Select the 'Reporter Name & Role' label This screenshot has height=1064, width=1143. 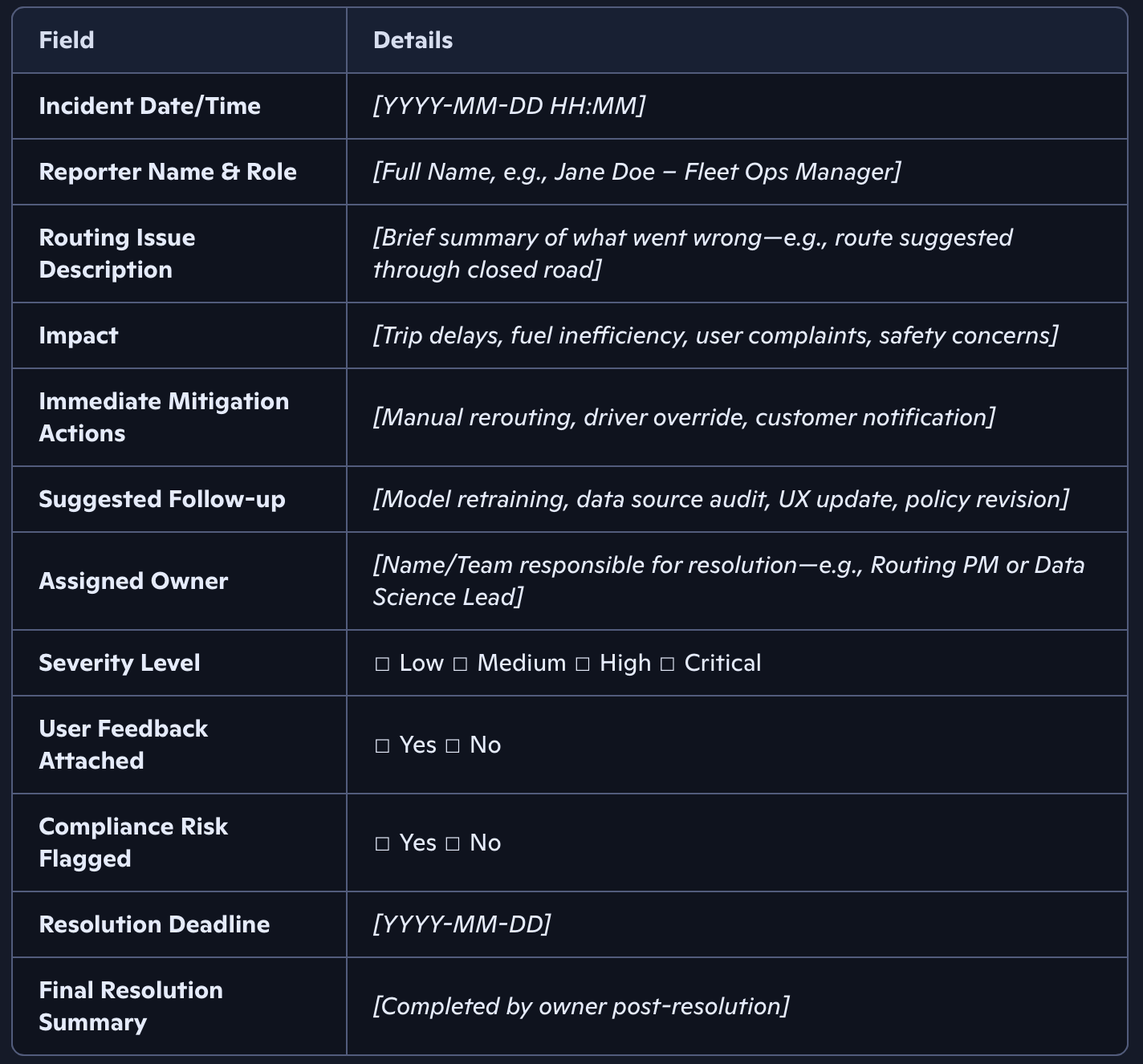pos(168,172)
